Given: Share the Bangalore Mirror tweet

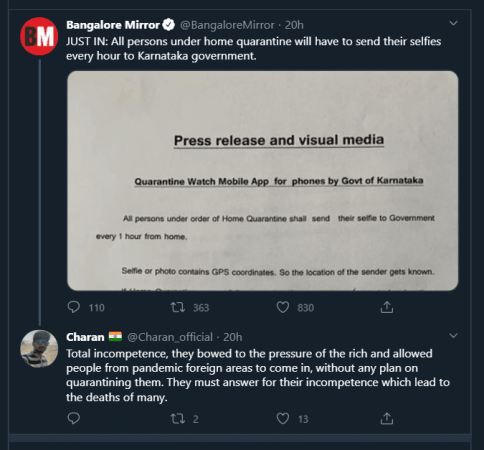Looking at the screenshot, I should click(387, 307).
